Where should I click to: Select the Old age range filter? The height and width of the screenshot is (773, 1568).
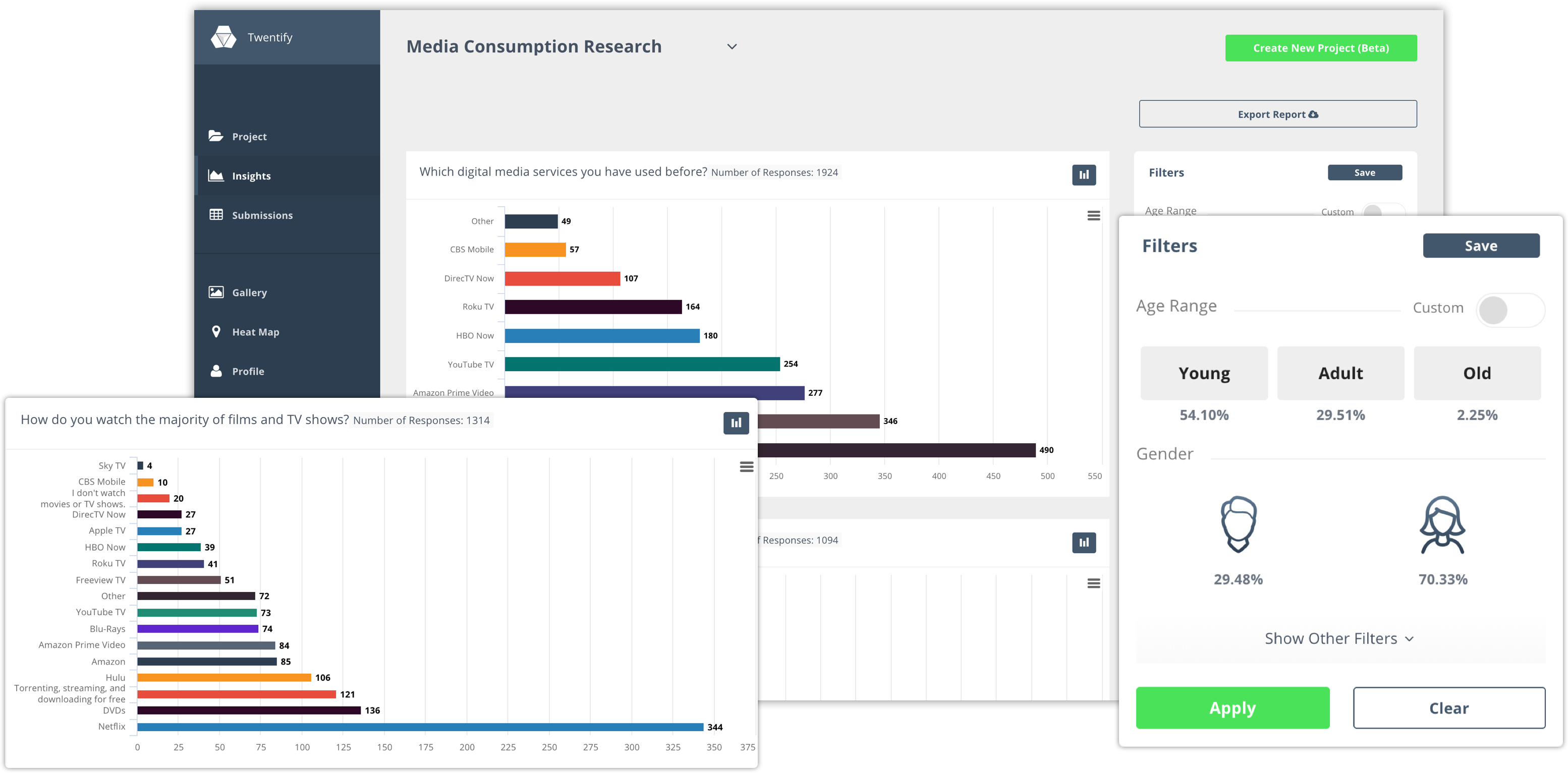[x=1477, y=373]
